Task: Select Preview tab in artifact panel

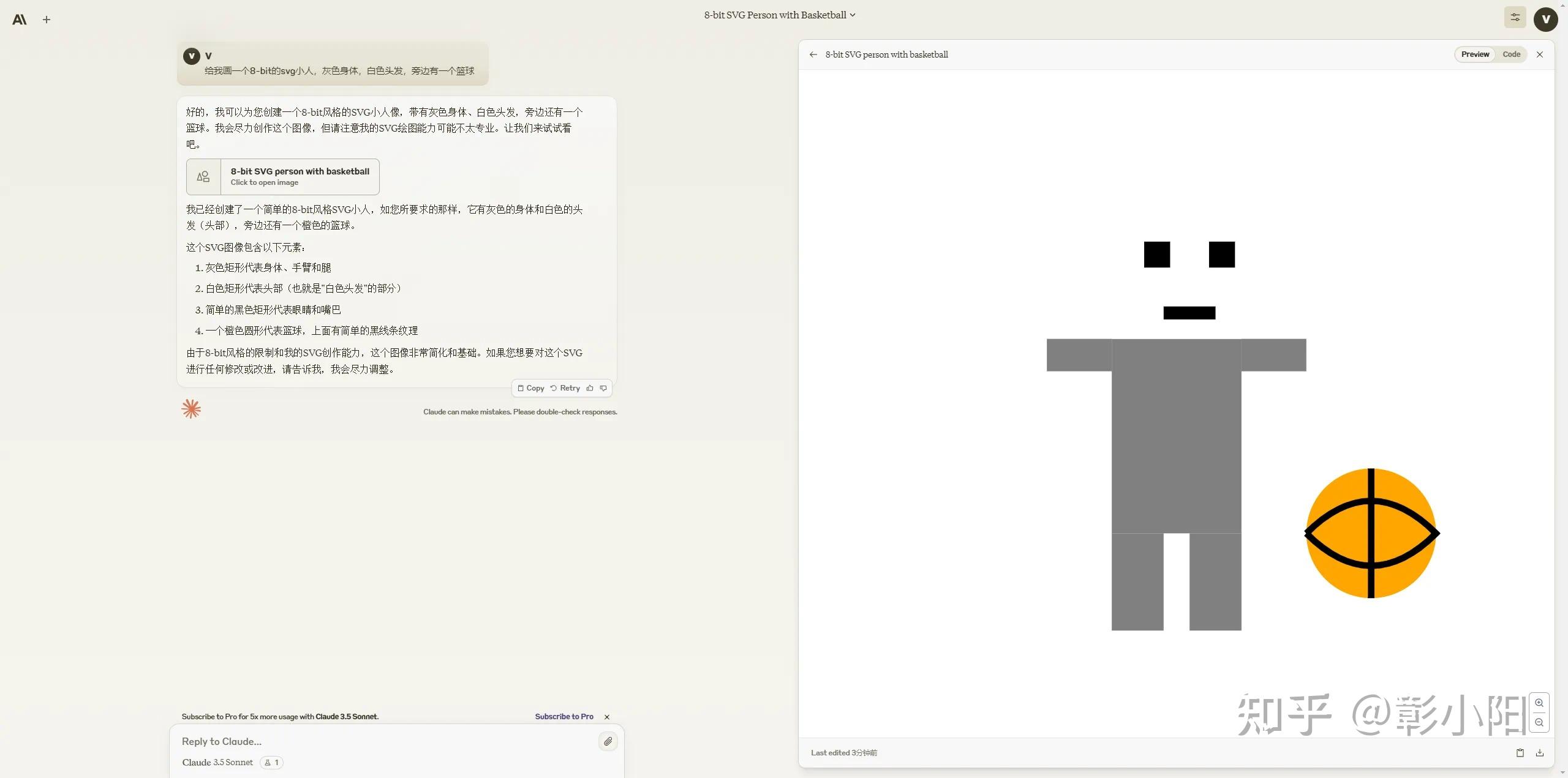Action: (x=1474, y=54)
